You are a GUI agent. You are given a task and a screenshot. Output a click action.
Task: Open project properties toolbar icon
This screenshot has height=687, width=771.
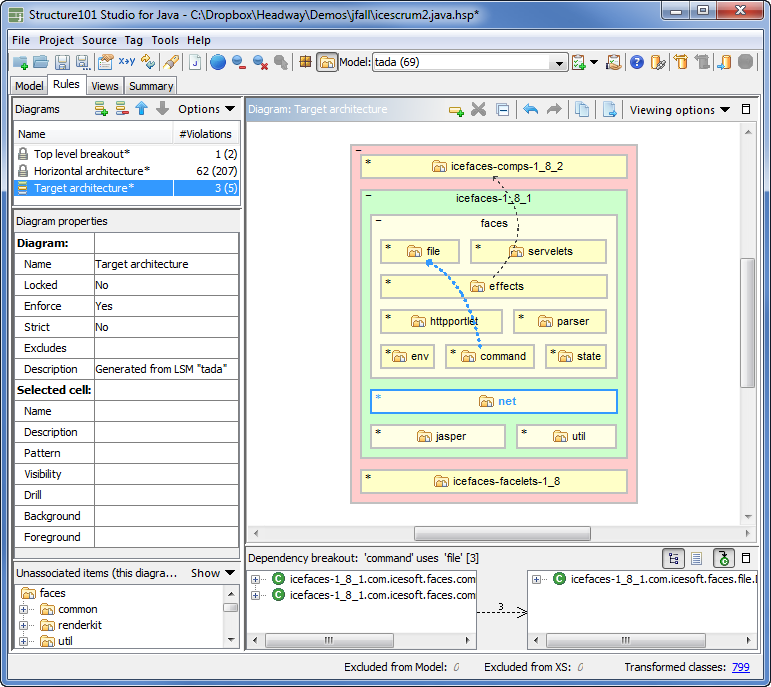(105, 62)
